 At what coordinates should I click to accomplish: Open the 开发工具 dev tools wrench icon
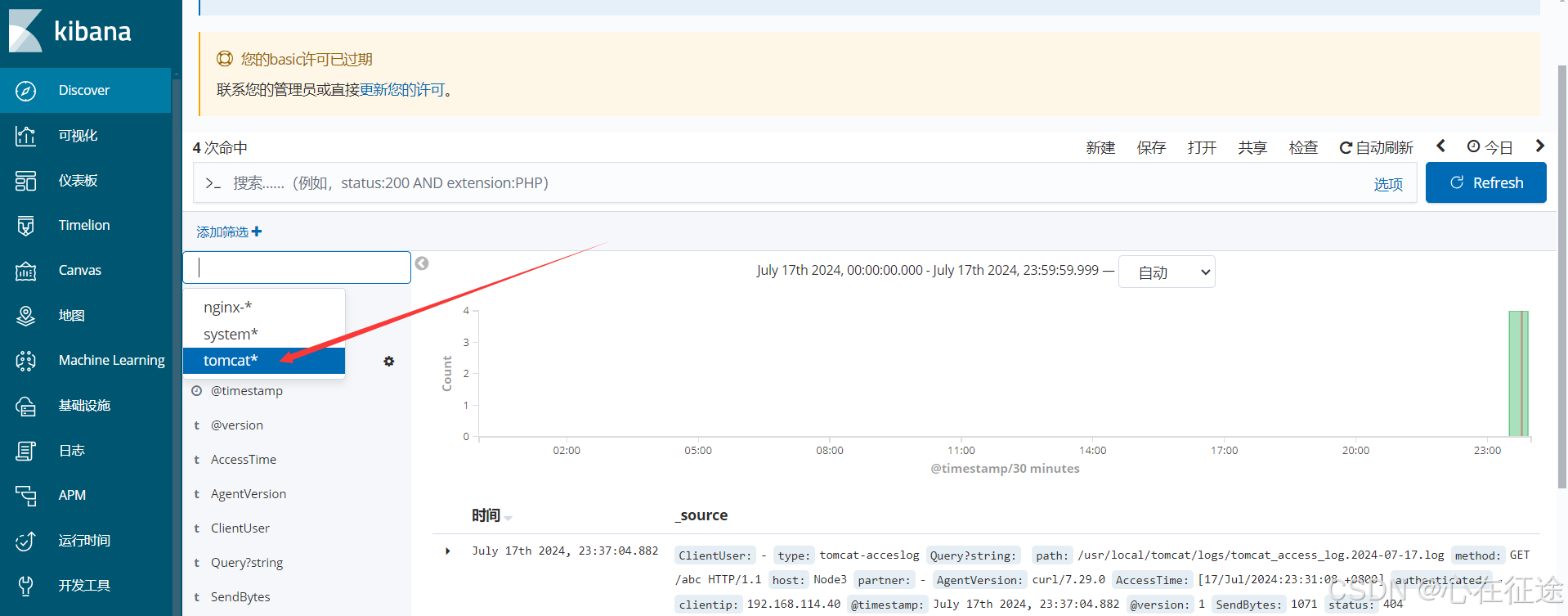[26, 586]
